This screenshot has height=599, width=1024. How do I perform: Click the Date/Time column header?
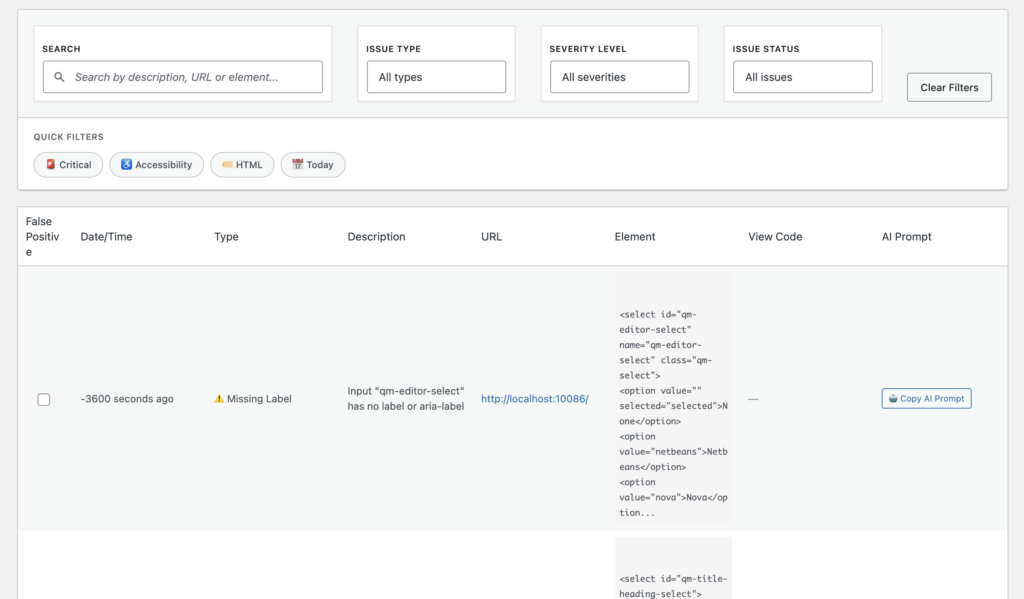pos(106,237)
